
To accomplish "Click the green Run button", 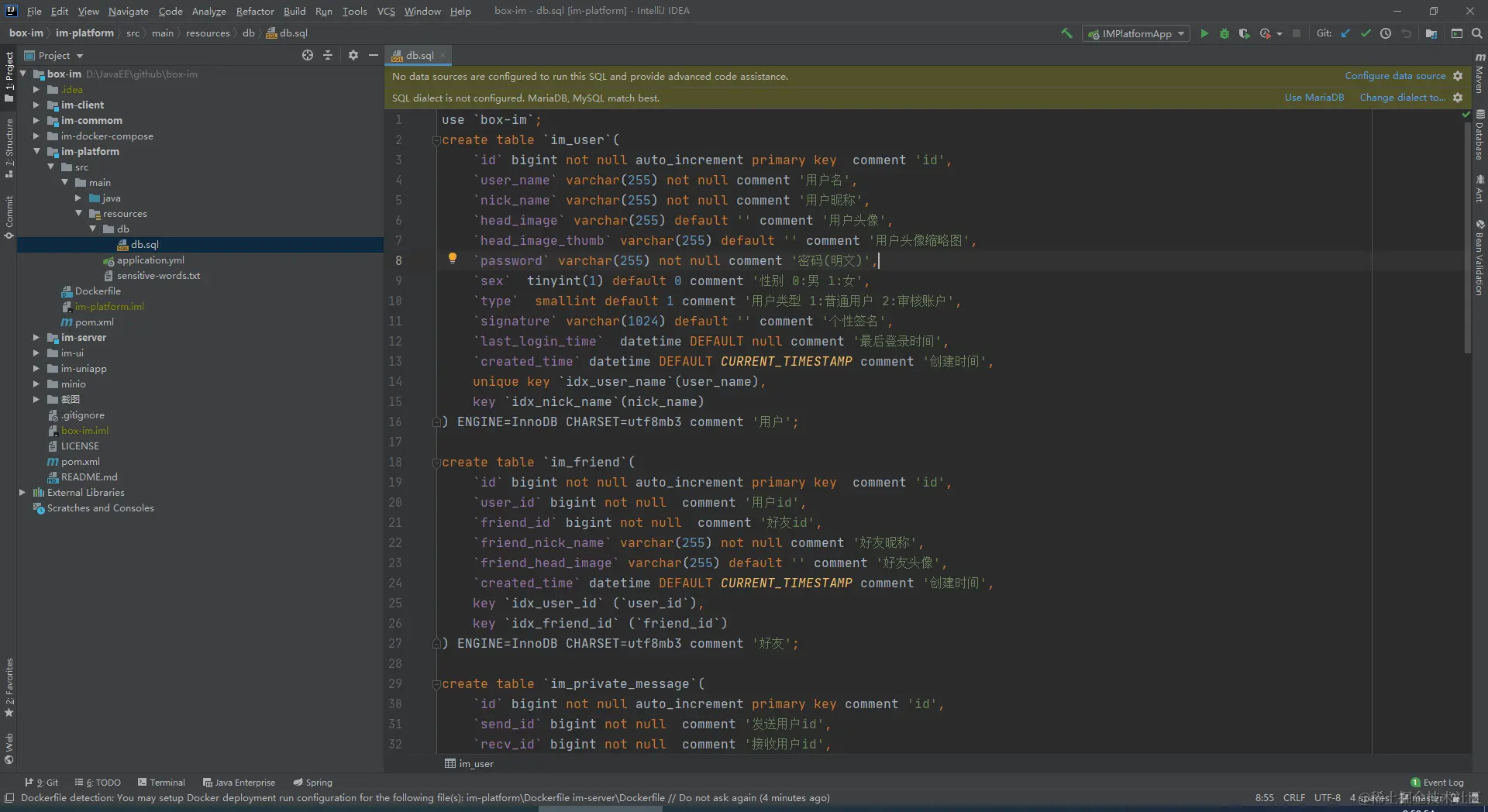I will coord(1204,33).
